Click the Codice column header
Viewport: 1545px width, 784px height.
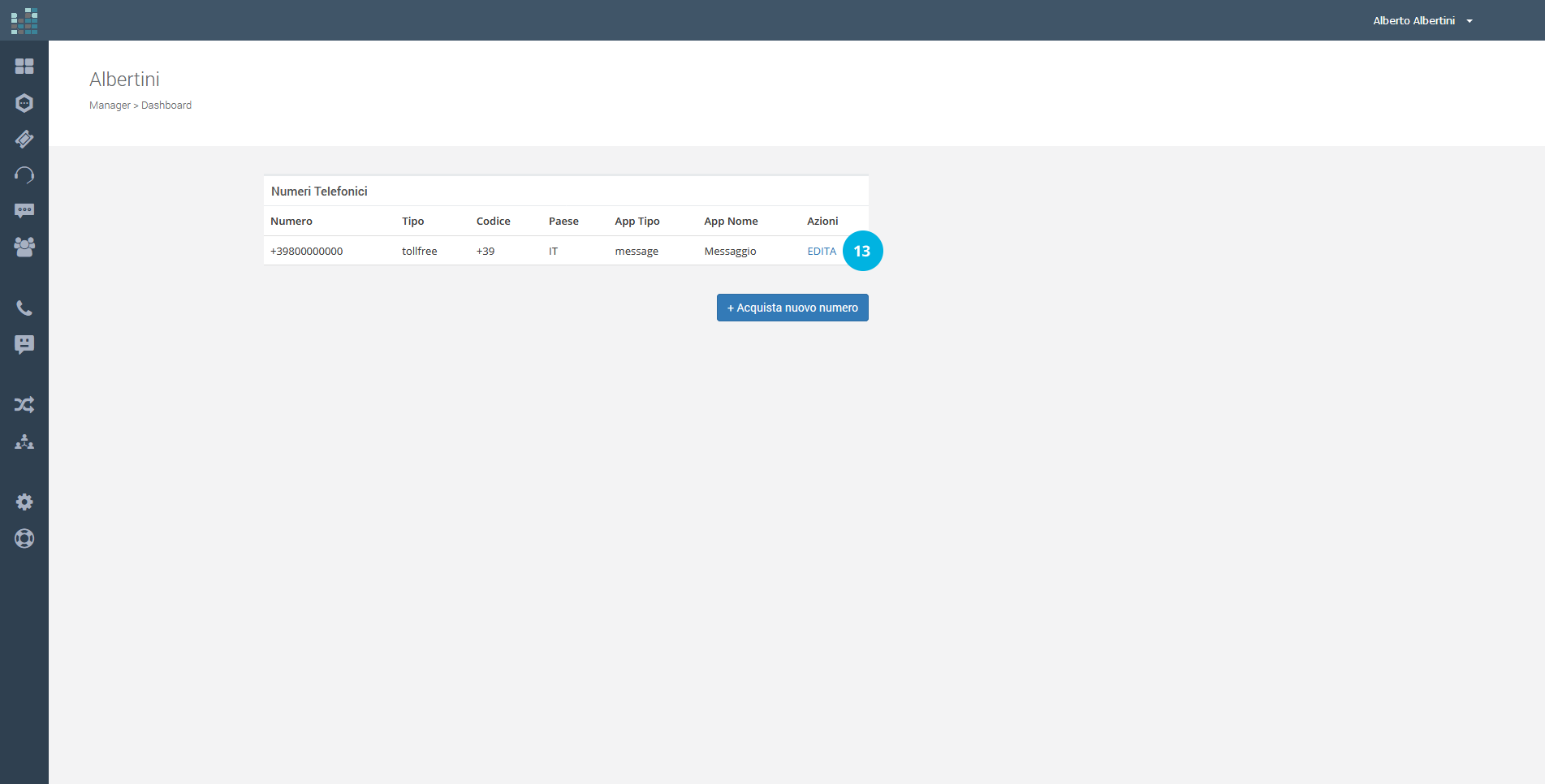tap(494, 221)
